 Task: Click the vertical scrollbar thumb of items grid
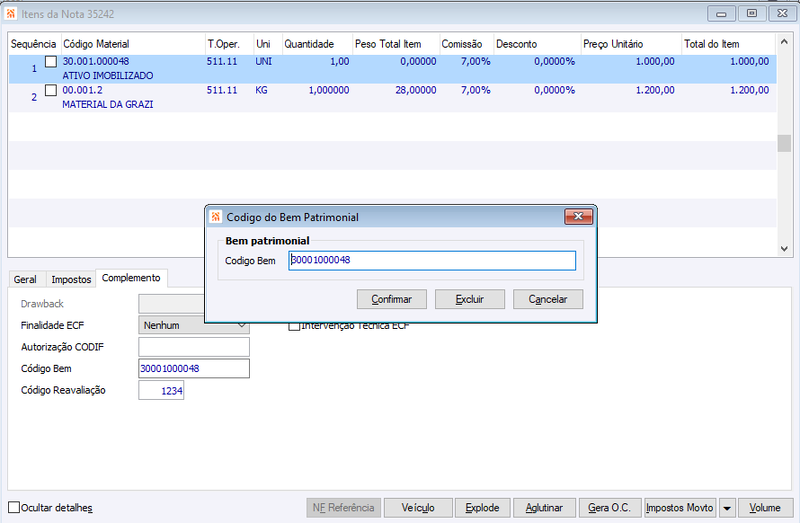(784, 143)
